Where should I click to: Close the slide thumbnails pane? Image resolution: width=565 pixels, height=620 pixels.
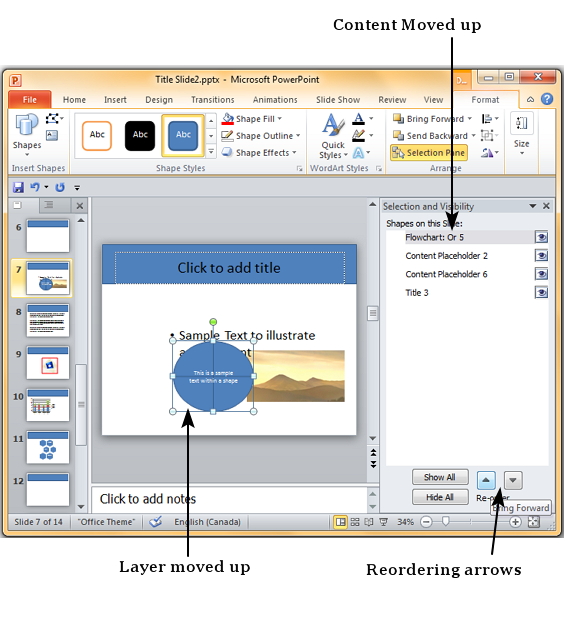[x=79, y=206]
